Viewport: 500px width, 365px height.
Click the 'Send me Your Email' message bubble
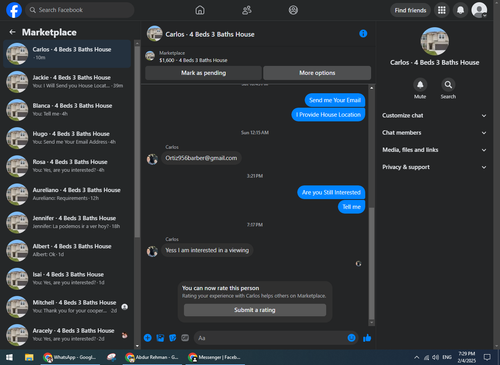[x=335, y=100]
